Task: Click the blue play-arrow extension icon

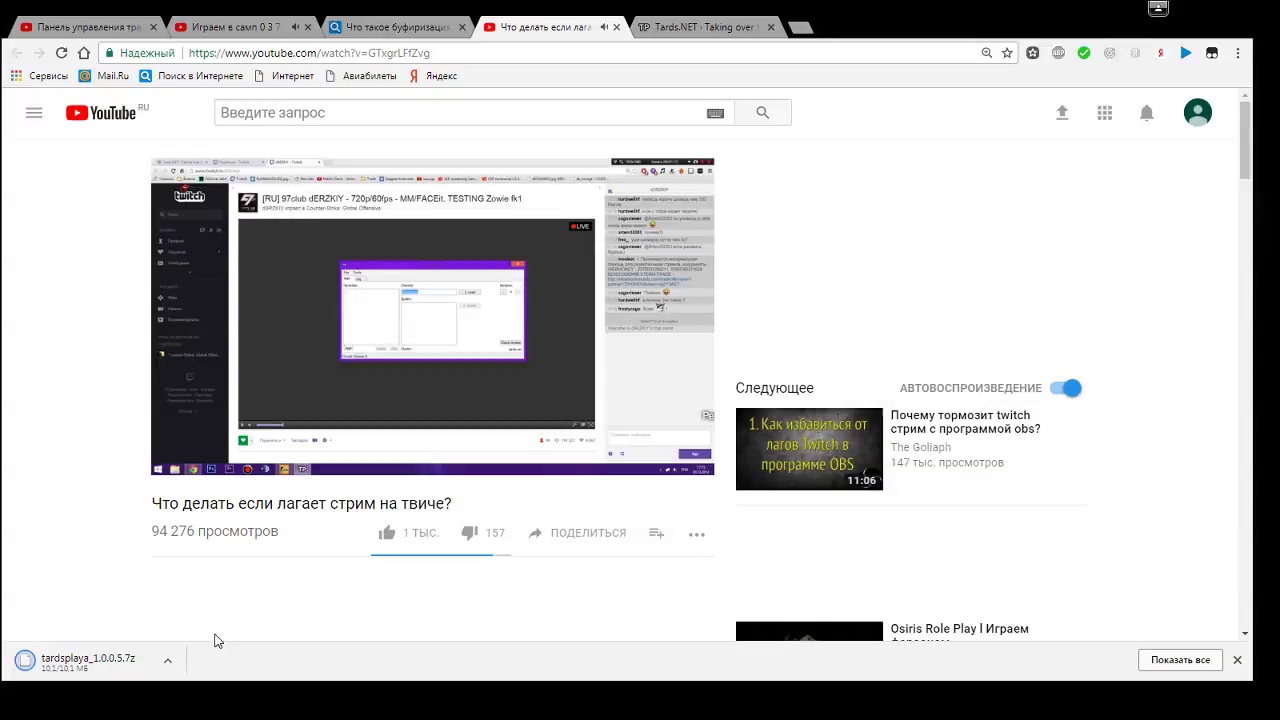Action: pyautogui.click(x=1186, y=53)
